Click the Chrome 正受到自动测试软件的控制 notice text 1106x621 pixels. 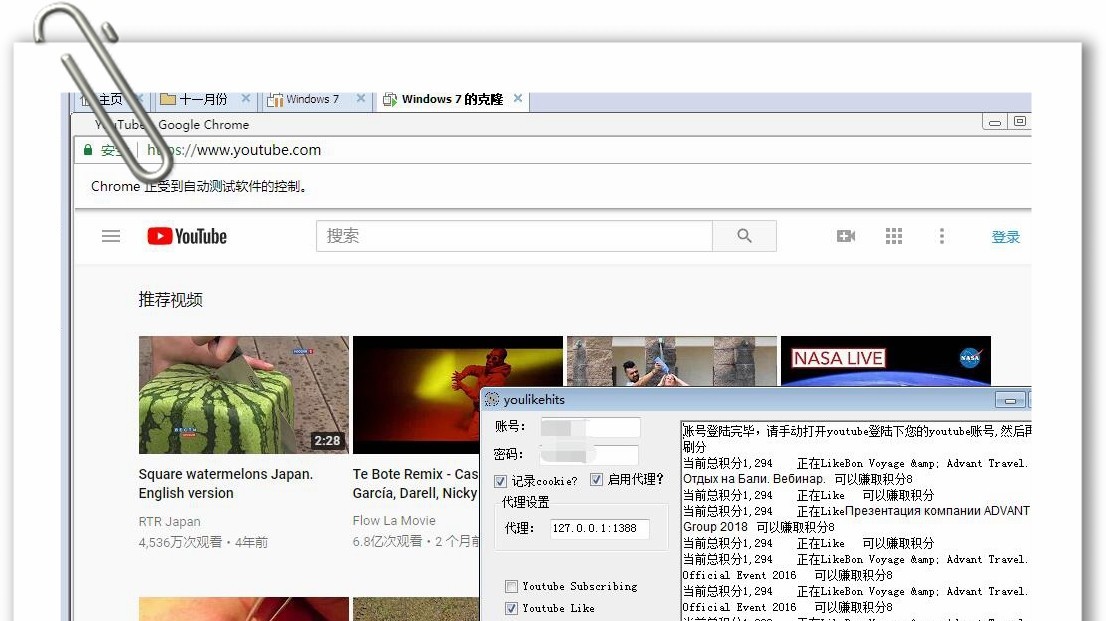tap(198, 186)
